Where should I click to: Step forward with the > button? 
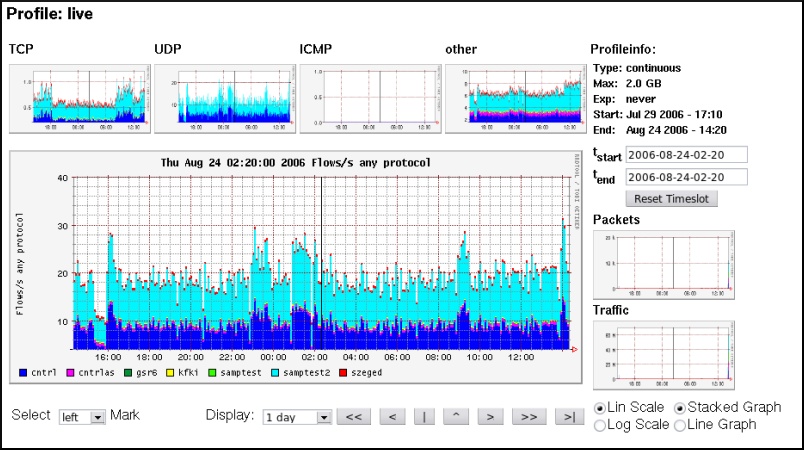pyautogui.click(x=487, y=417)
